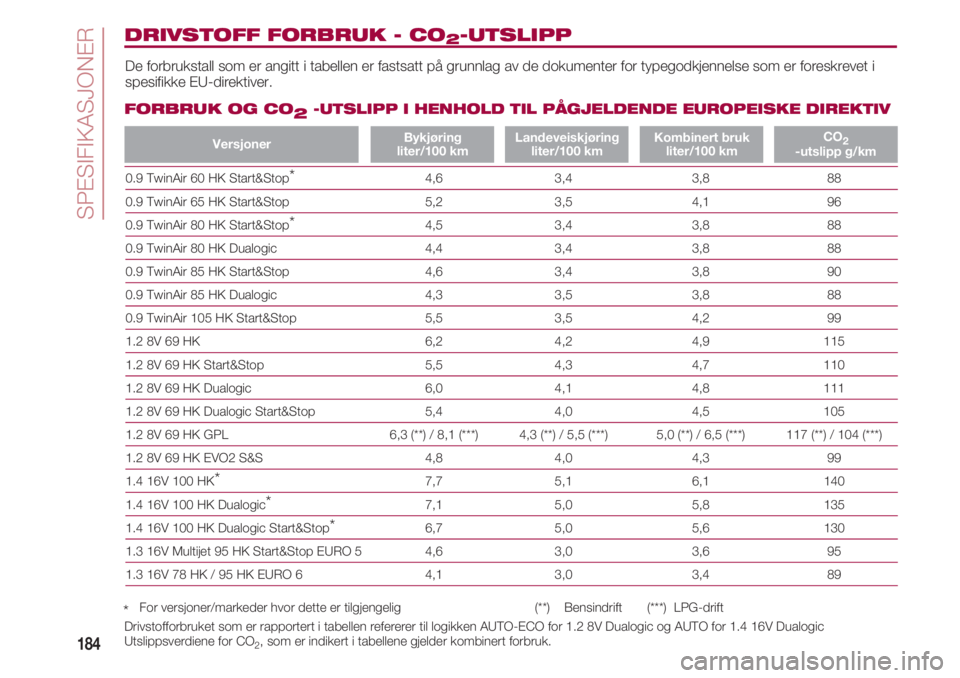The image size is (960, 678).
Task: Click footnote "For versjoner/markeder hvor dette er tilgjengelig"
Action: pos(270,608)
